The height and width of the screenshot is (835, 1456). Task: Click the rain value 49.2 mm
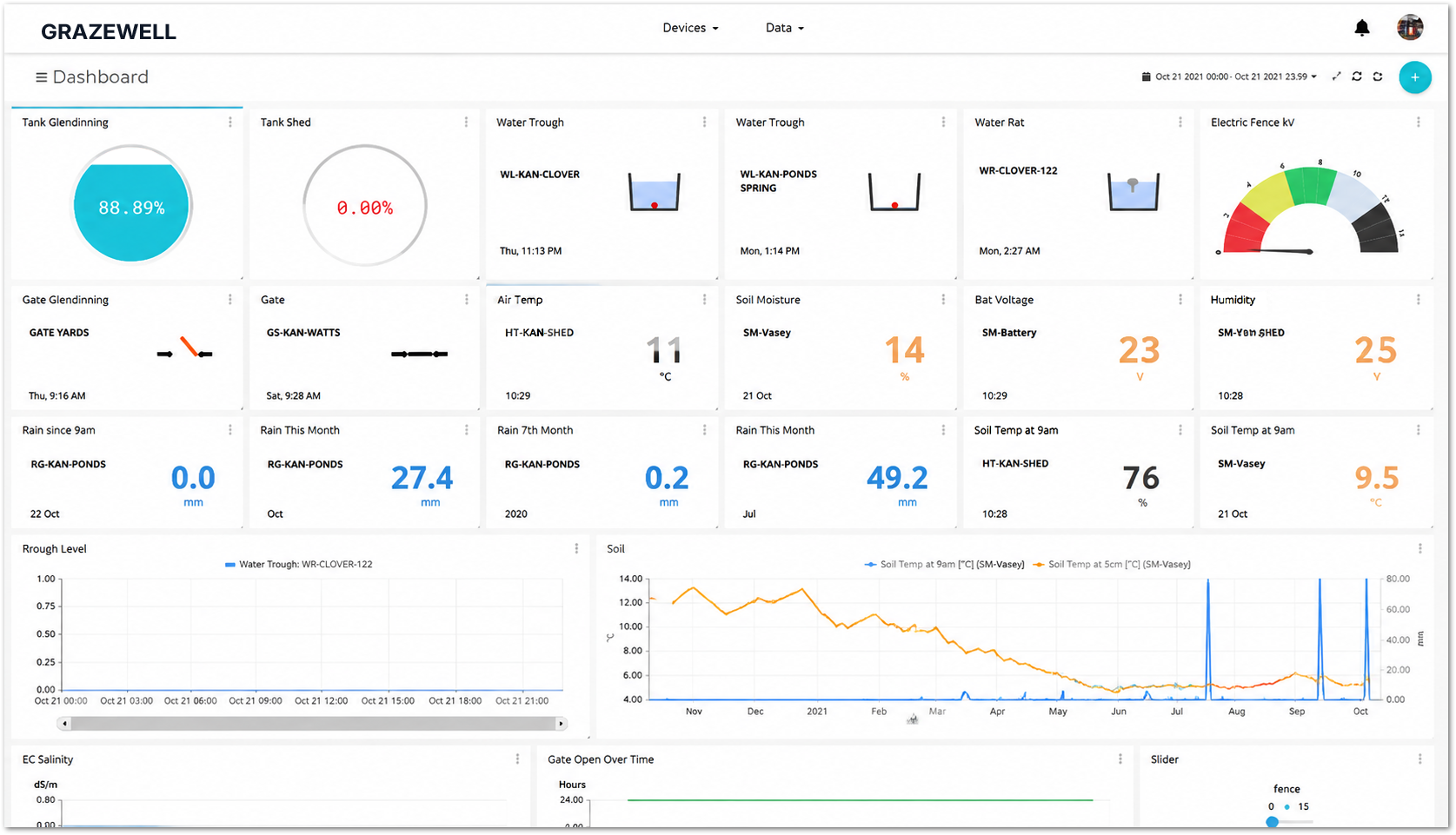[897, 478]
